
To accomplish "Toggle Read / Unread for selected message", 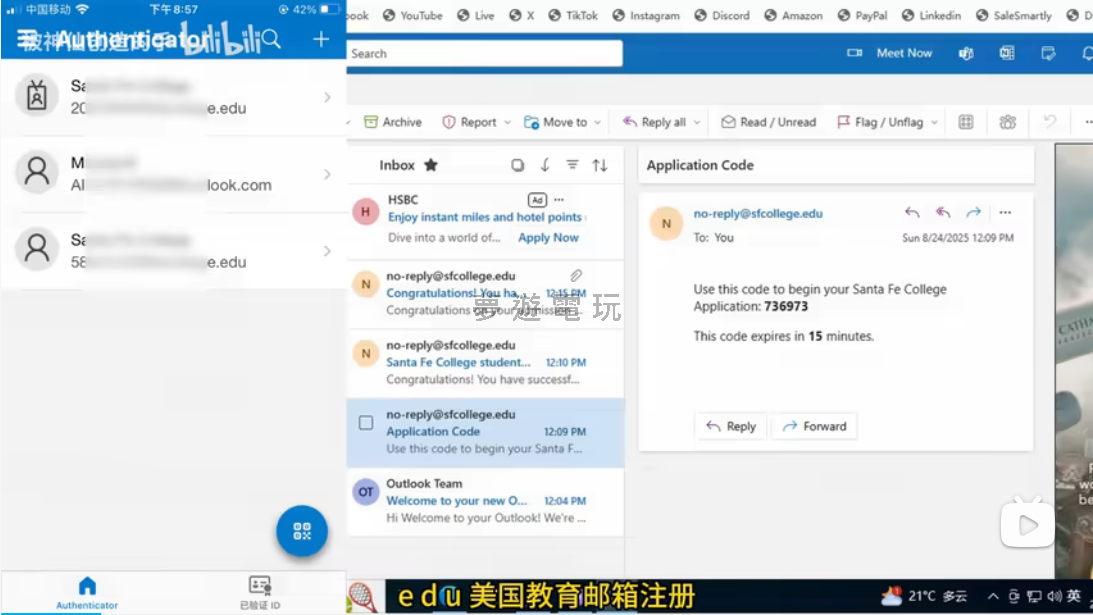I will click(x=768, y=122).
